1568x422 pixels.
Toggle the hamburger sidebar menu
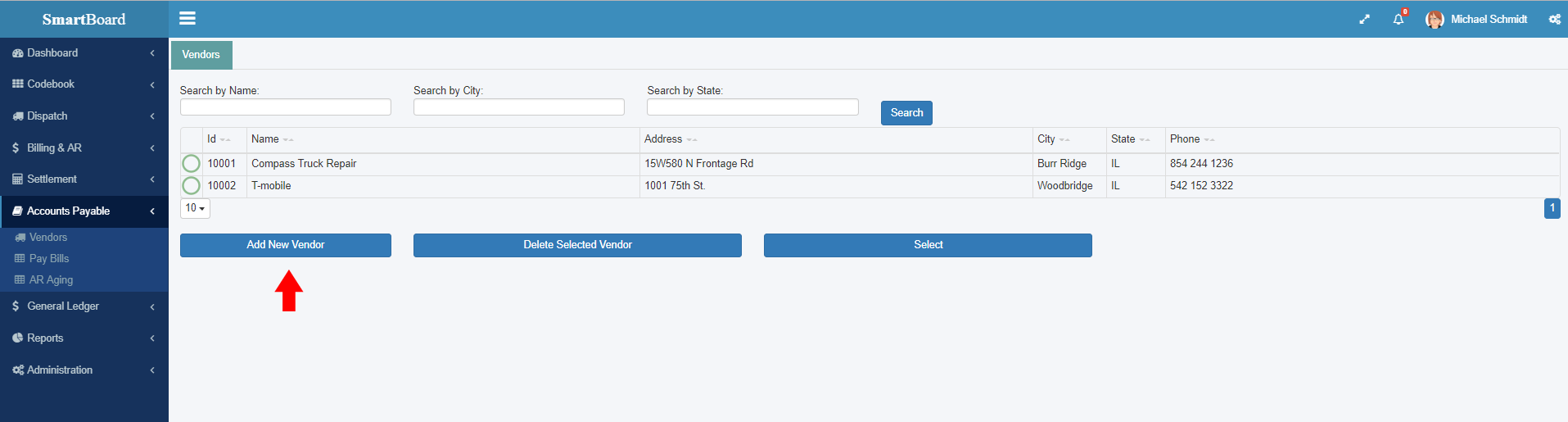tap(188, 18)
